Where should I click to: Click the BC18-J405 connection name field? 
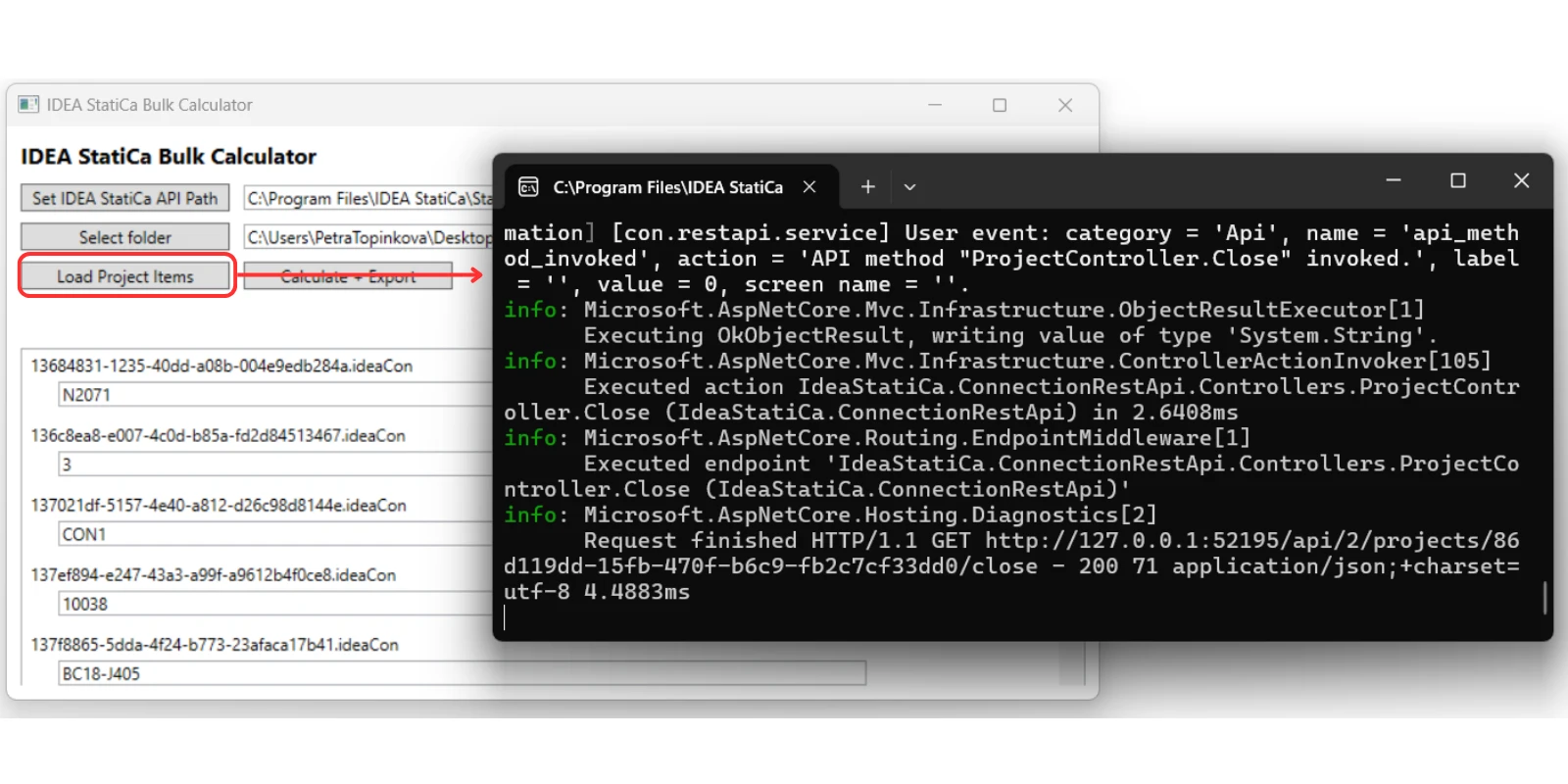point(462,673)
